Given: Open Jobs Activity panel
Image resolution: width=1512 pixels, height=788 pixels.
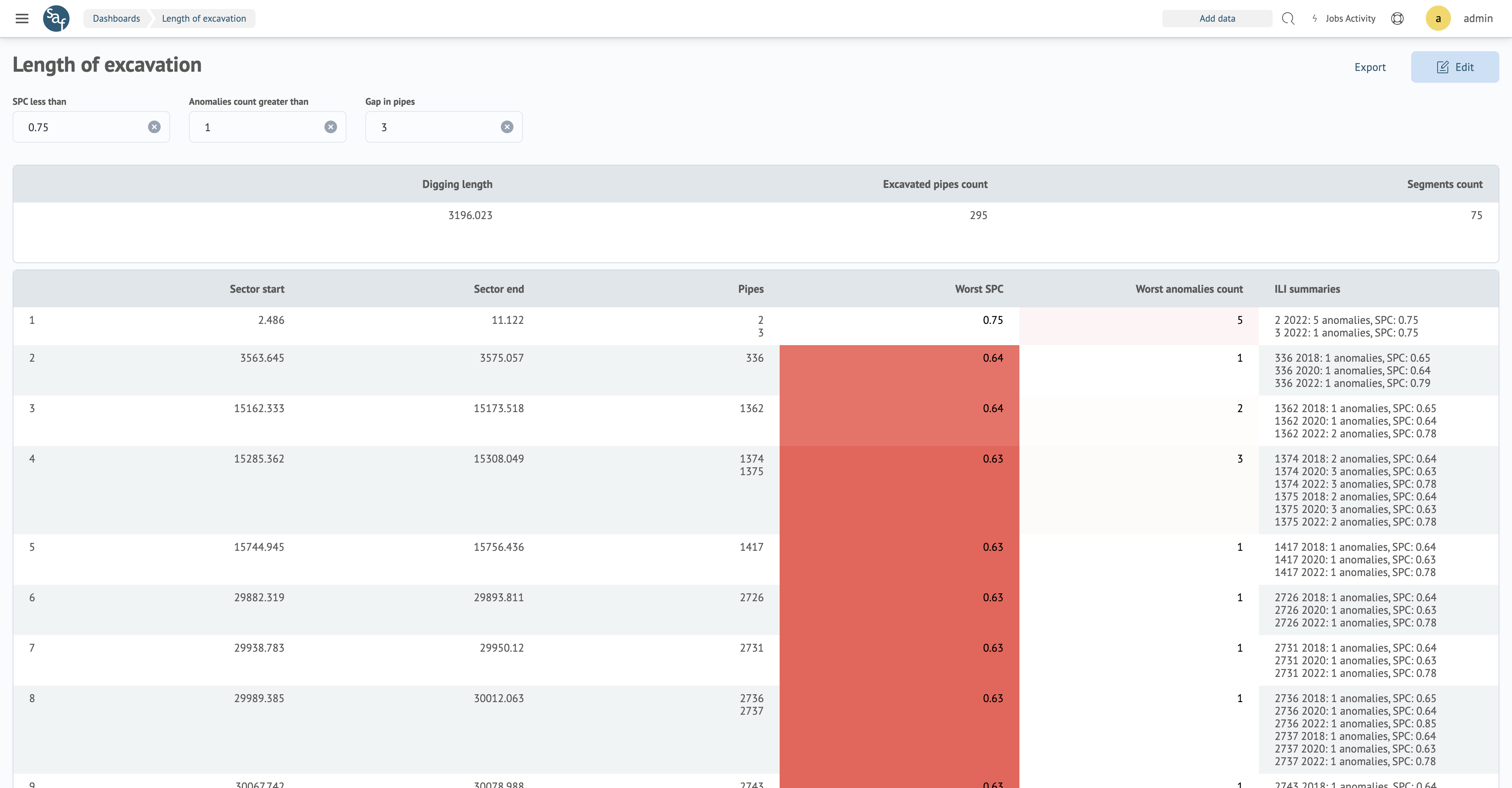Looking at the screenshot, I should coord(1343,18).
